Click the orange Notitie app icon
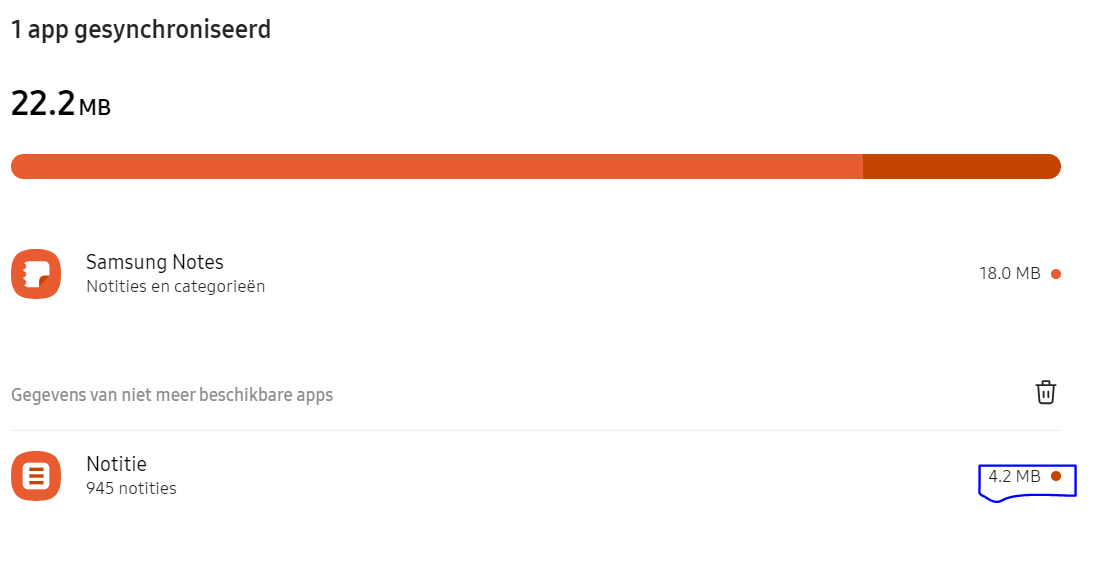 [x=36, y=476]
